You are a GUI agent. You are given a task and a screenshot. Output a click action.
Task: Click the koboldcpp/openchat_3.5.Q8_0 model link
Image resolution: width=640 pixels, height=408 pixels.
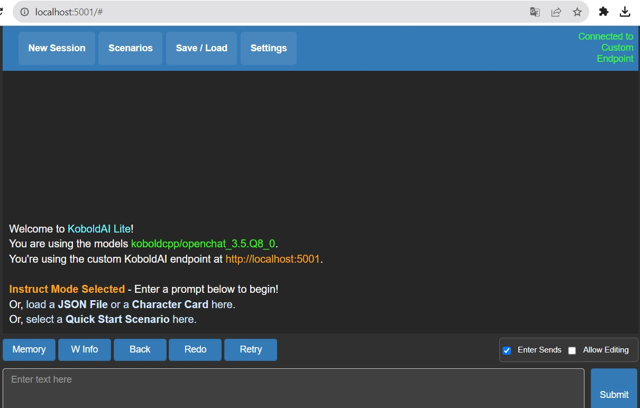click(x=203, y=244)
